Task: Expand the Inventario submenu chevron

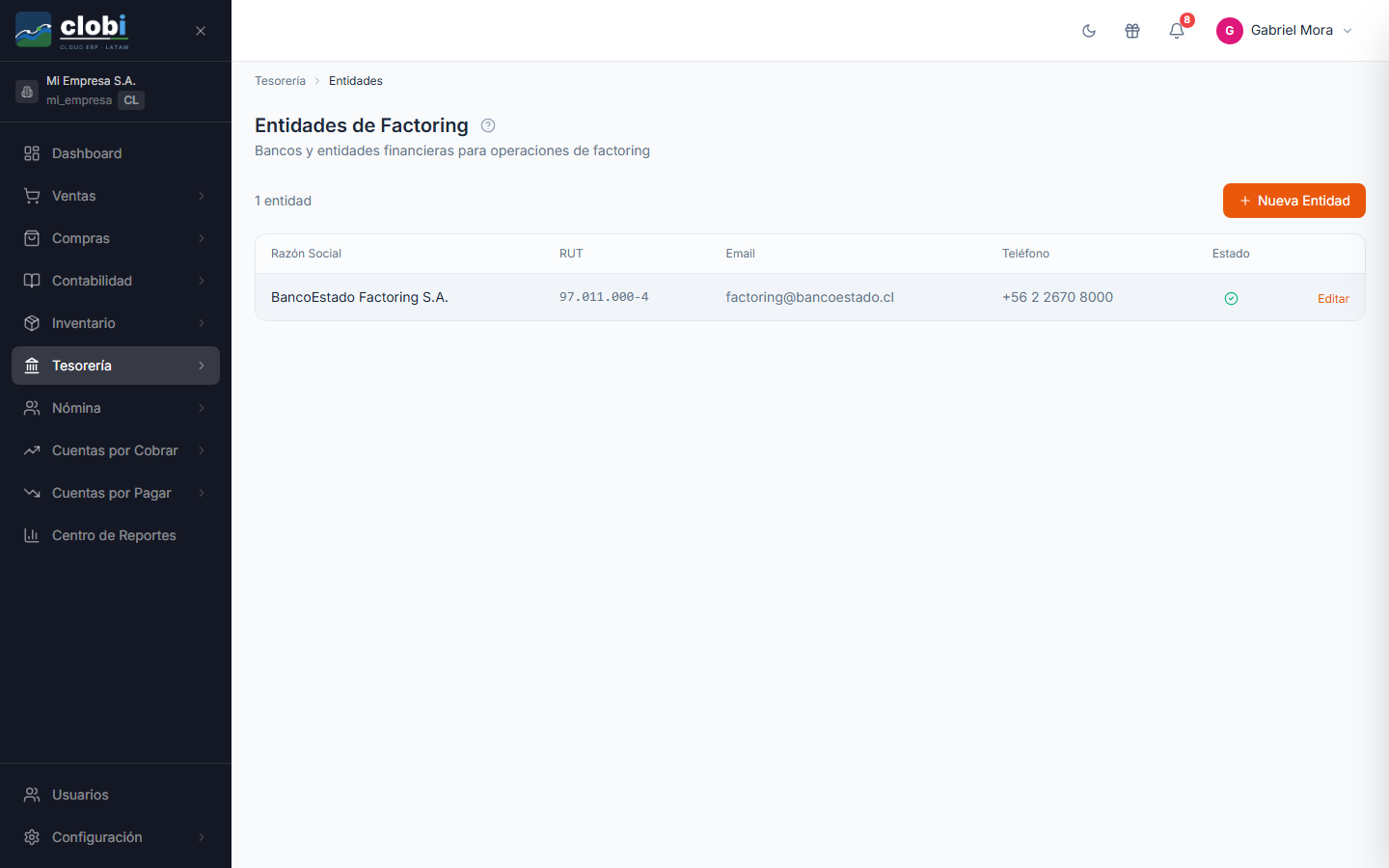Action: pos(202,323)
